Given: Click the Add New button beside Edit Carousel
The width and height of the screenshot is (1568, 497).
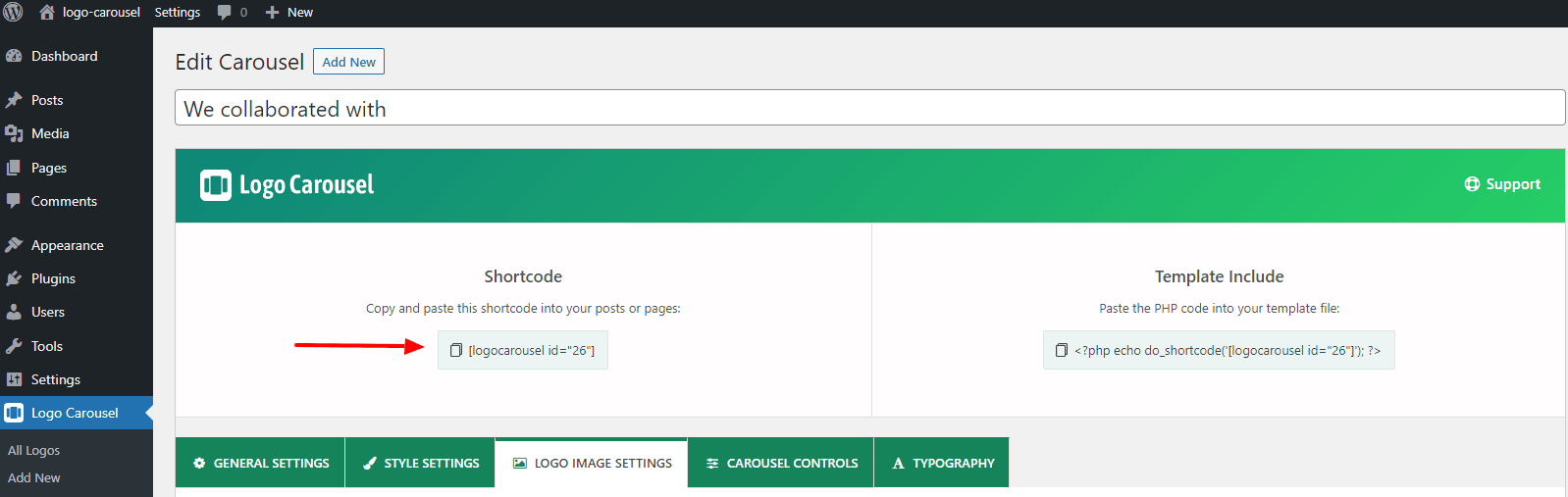Looking at the screenshot, I should [348, 62].
